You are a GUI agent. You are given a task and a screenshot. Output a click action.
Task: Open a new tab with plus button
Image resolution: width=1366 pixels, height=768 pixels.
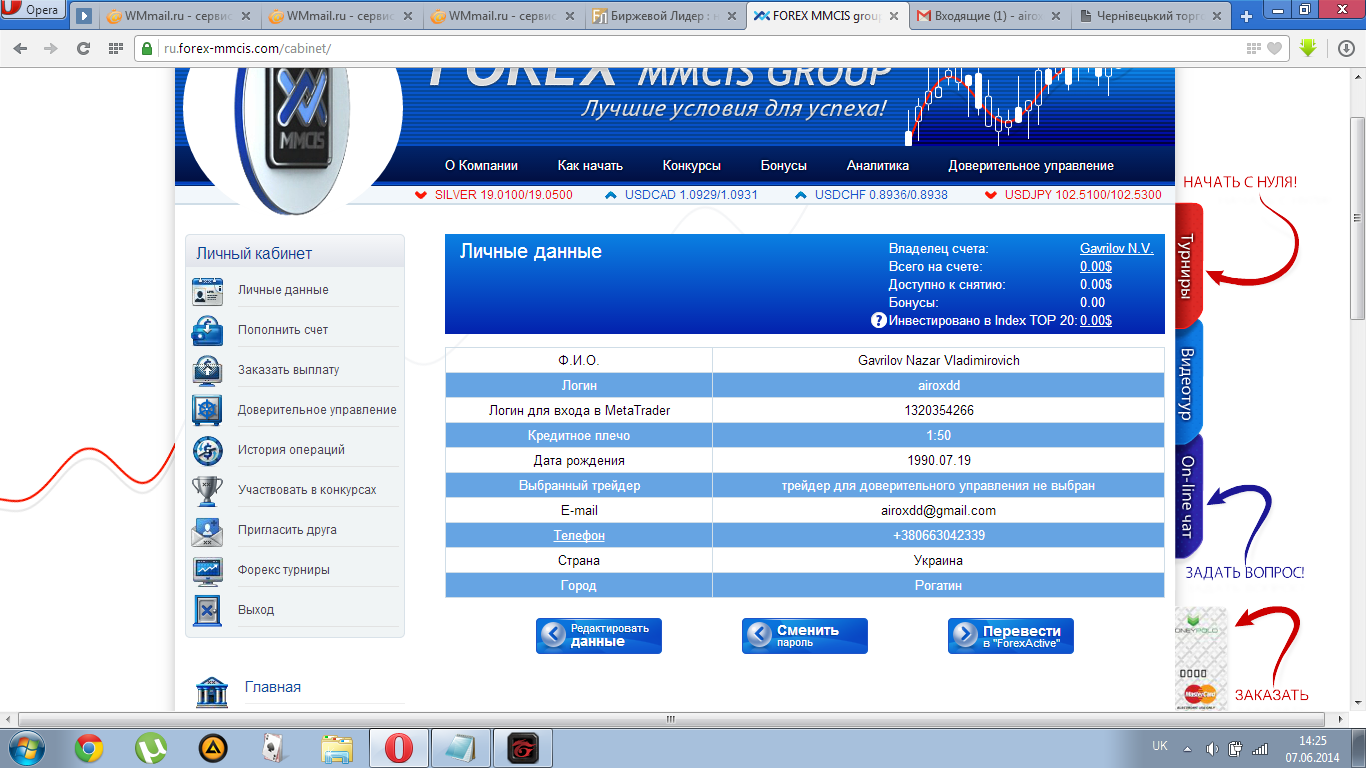(x=1246, y=16)
